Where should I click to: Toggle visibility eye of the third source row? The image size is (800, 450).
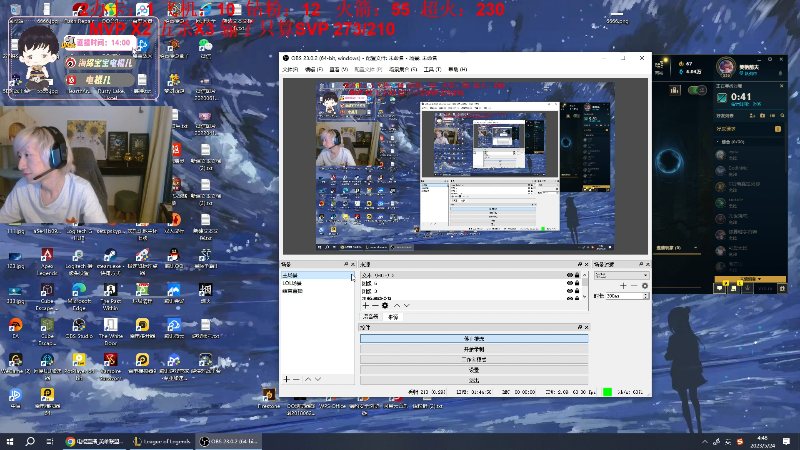569,291
